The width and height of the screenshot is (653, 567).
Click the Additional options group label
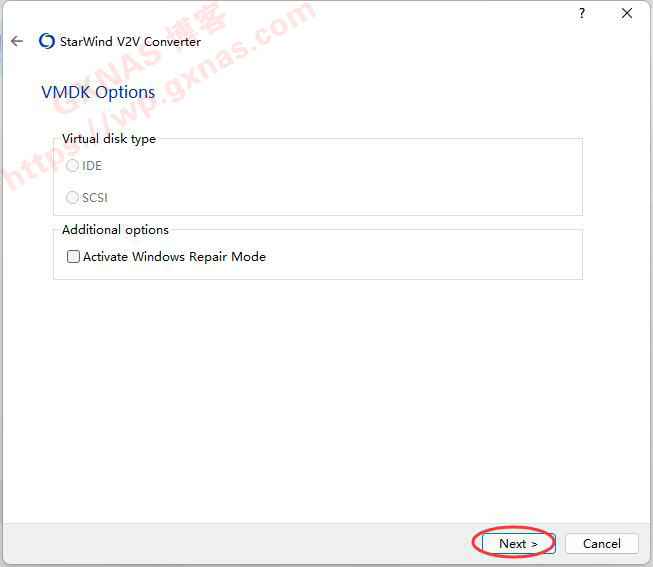click(115, 230)
